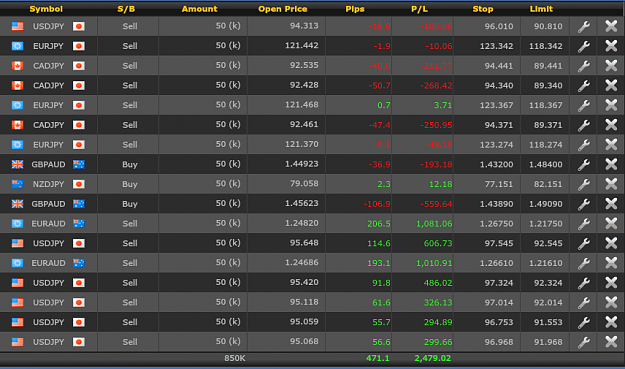Click stop value 1.43200
625x369 pixels.
[496, 165]
